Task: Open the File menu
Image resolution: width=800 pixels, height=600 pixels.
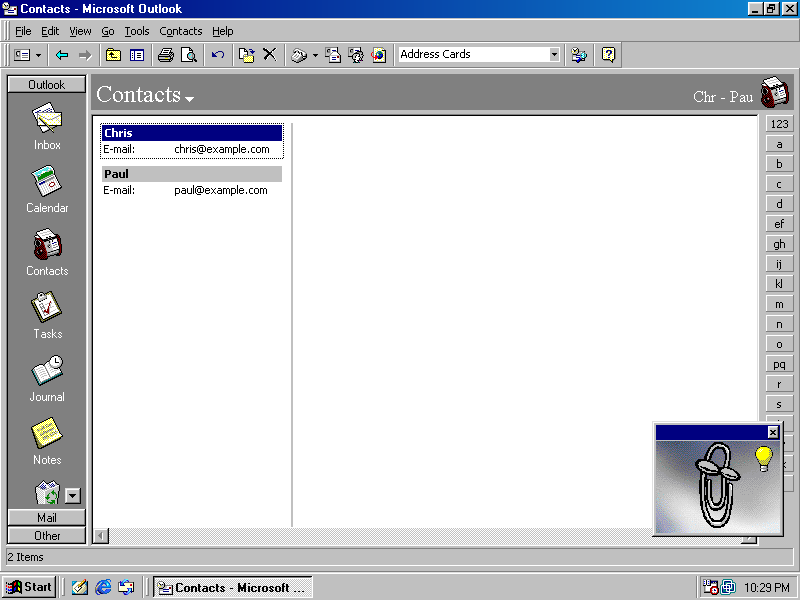Action: pos(23,31)
